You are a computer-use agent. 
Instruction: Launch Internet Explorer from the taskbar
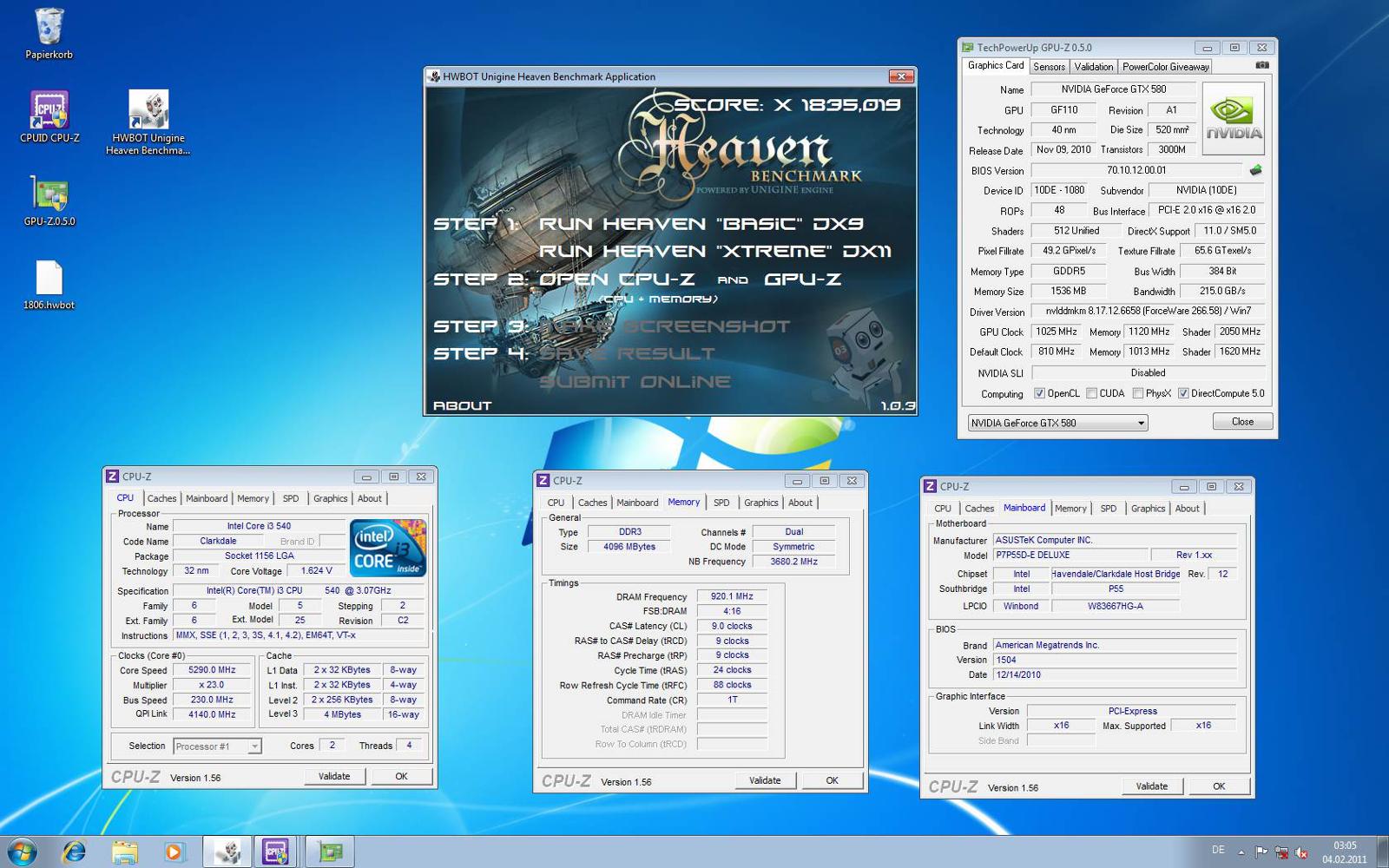click(75, 852)
